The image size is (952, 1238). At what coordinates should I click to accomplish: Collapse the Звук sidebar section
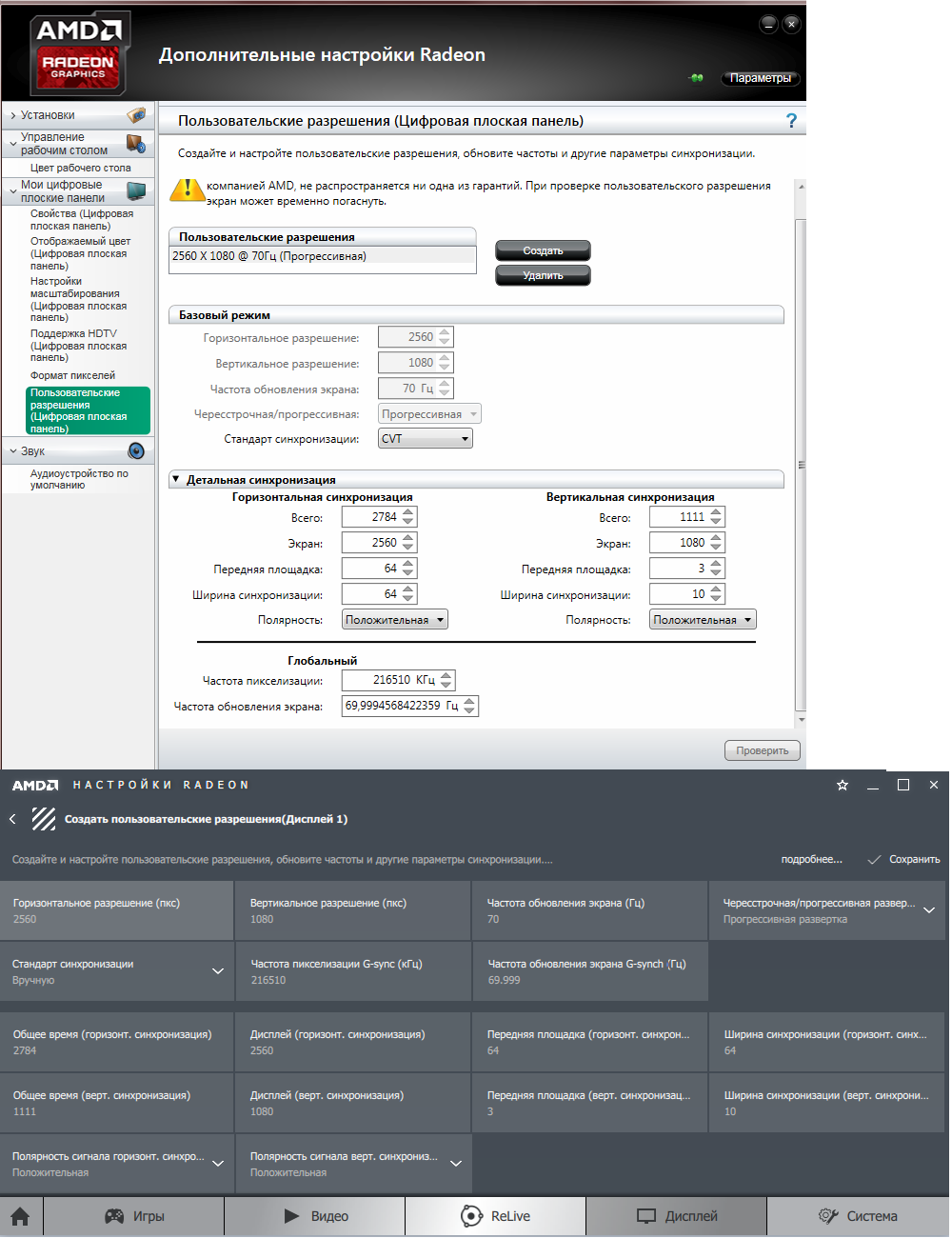13,451
